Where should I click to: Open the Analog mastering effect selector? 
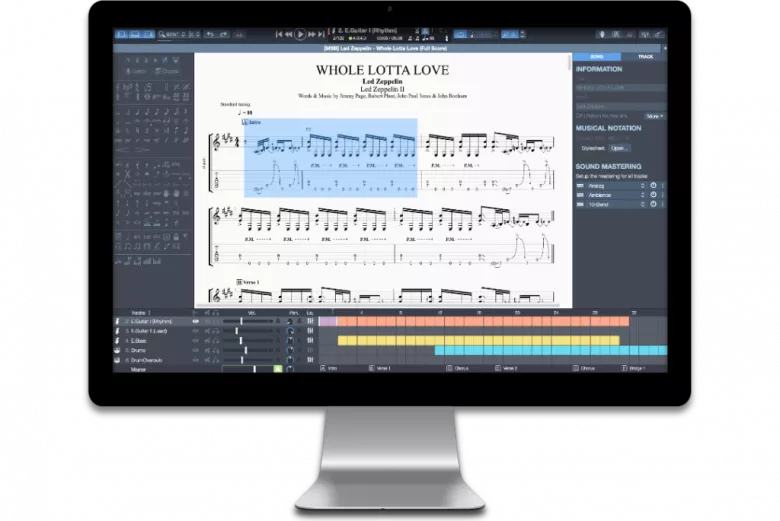pos(616,186)
